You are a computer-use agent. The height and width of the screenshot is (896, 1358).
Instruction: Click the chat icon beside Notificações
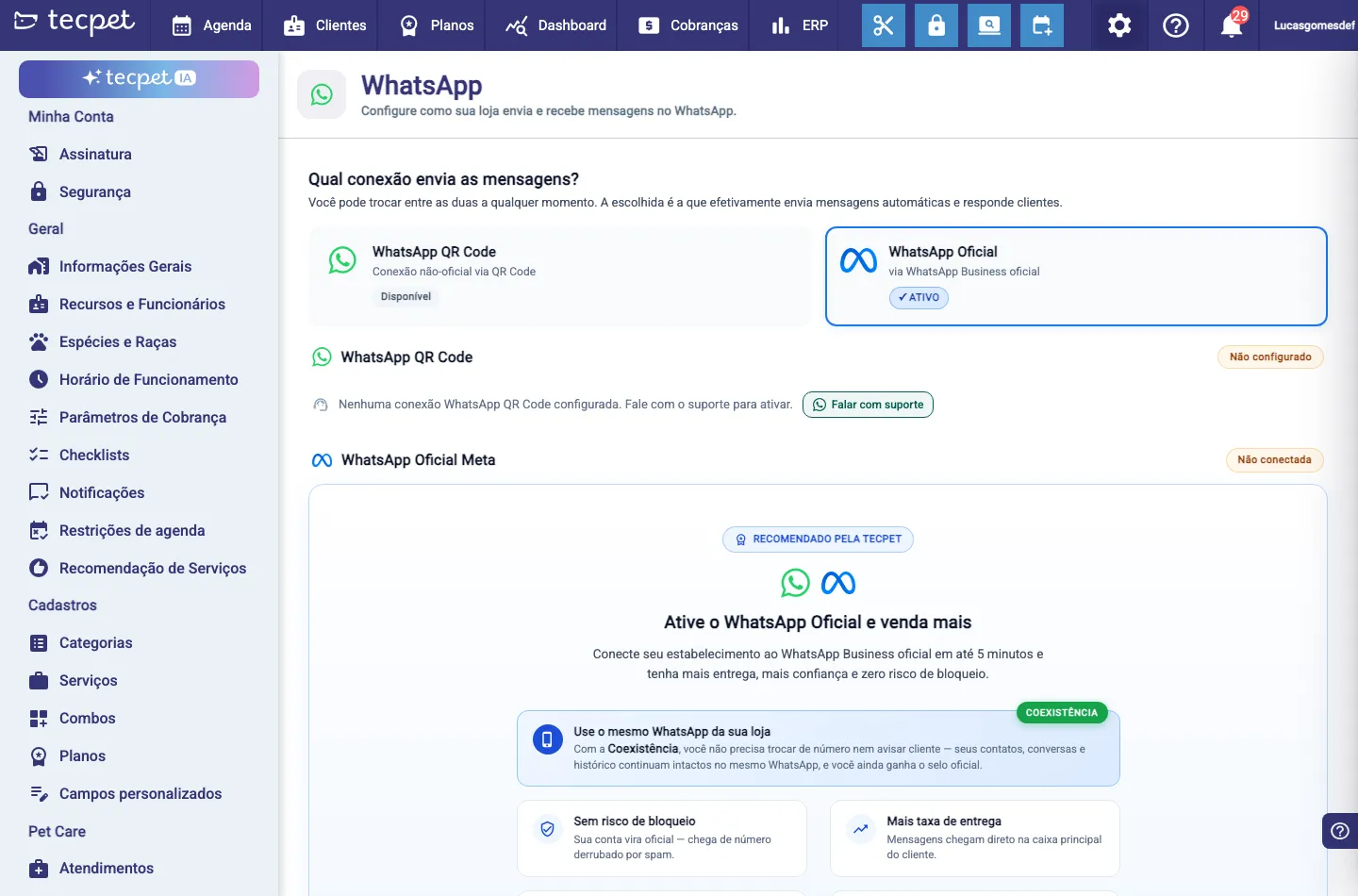39,492
